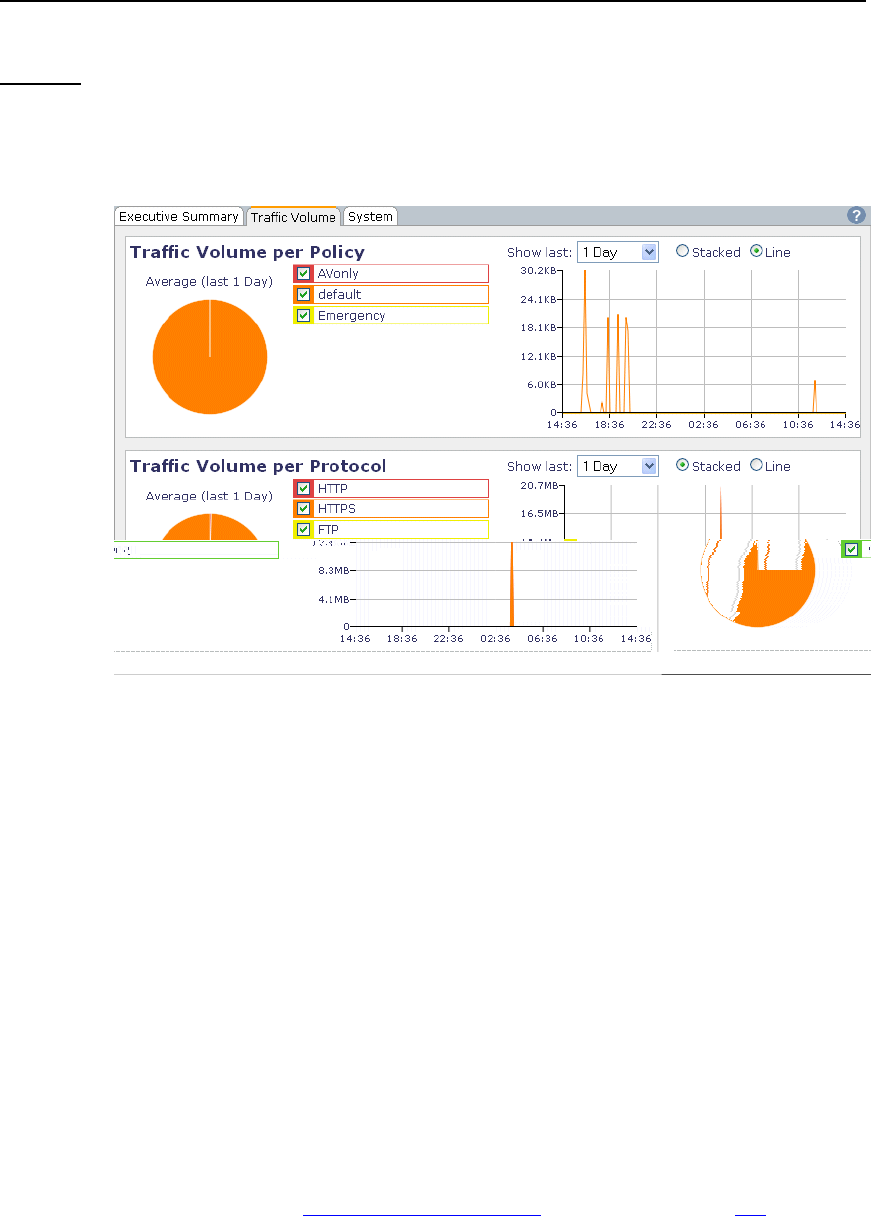Click the Traffic Volume per Protocol heading
Screen dimensions: 871x1216
(258, 466)
